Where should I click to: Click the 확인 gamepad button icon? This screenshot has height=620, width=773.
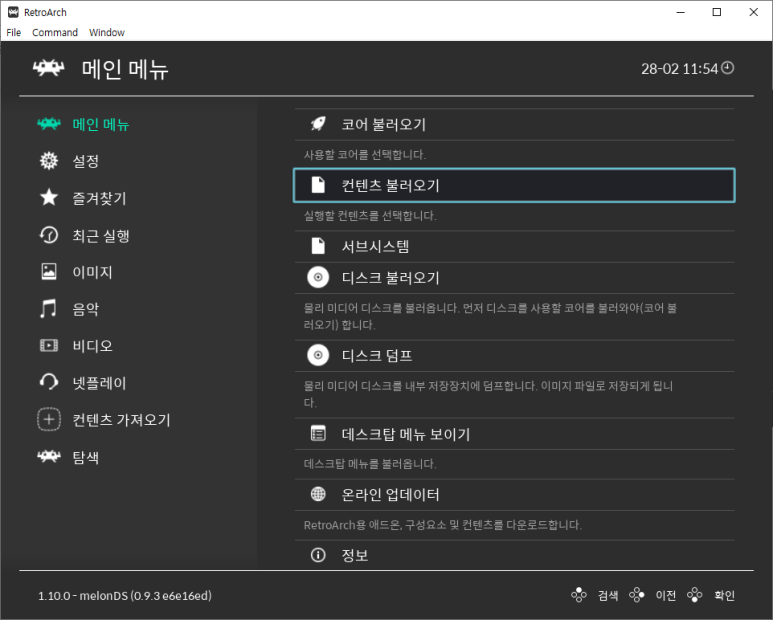click(695, 595)
